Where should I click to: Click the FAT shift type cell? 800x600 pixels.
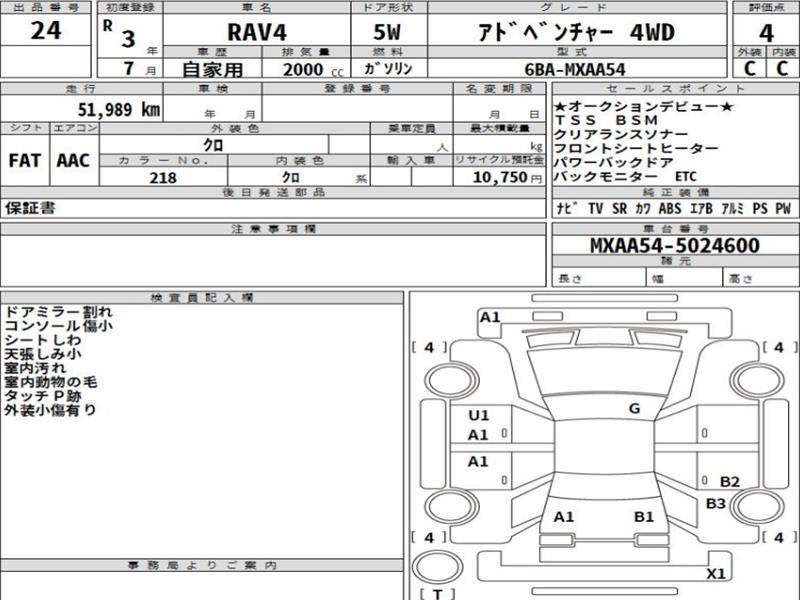tap(25, 160)
